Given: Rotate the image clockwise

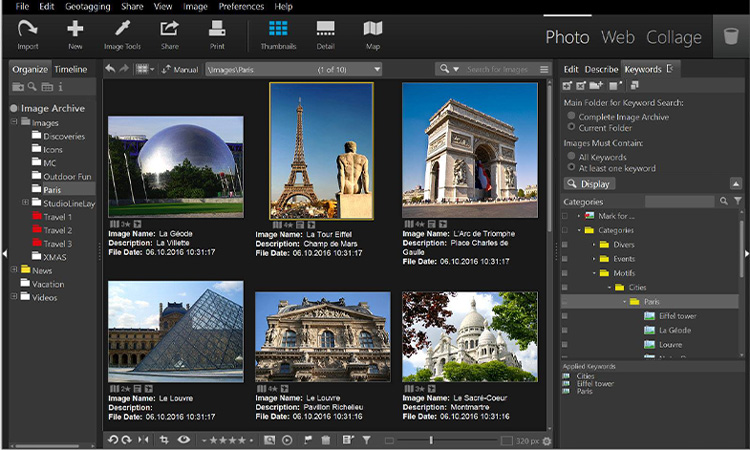Looking at the screenshot, I should pos(127,440).
